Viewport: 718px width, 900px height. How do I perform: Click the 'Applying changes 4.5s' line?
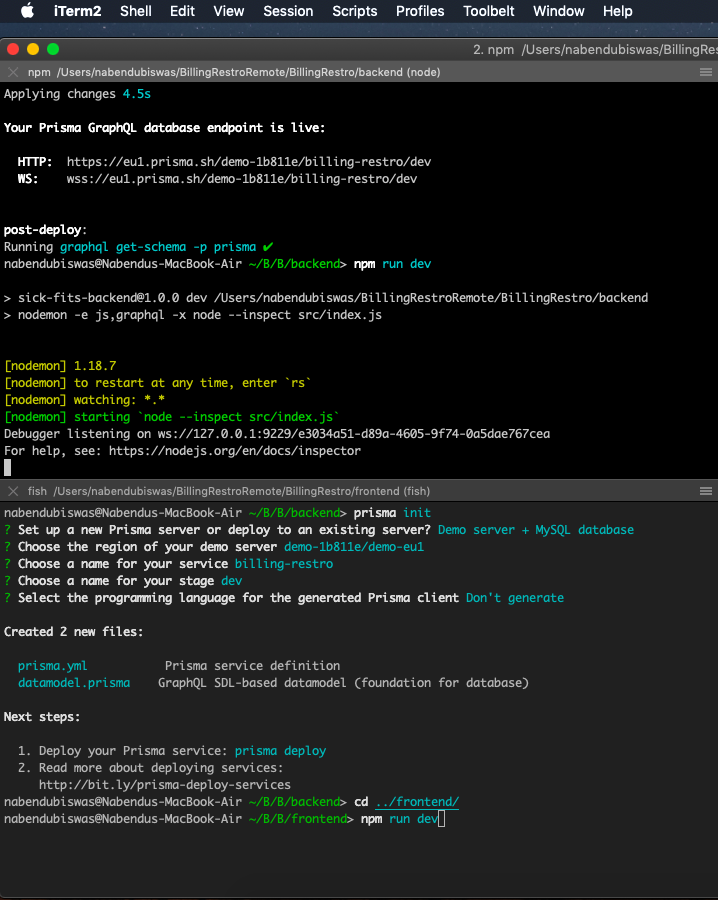(77, 94)
